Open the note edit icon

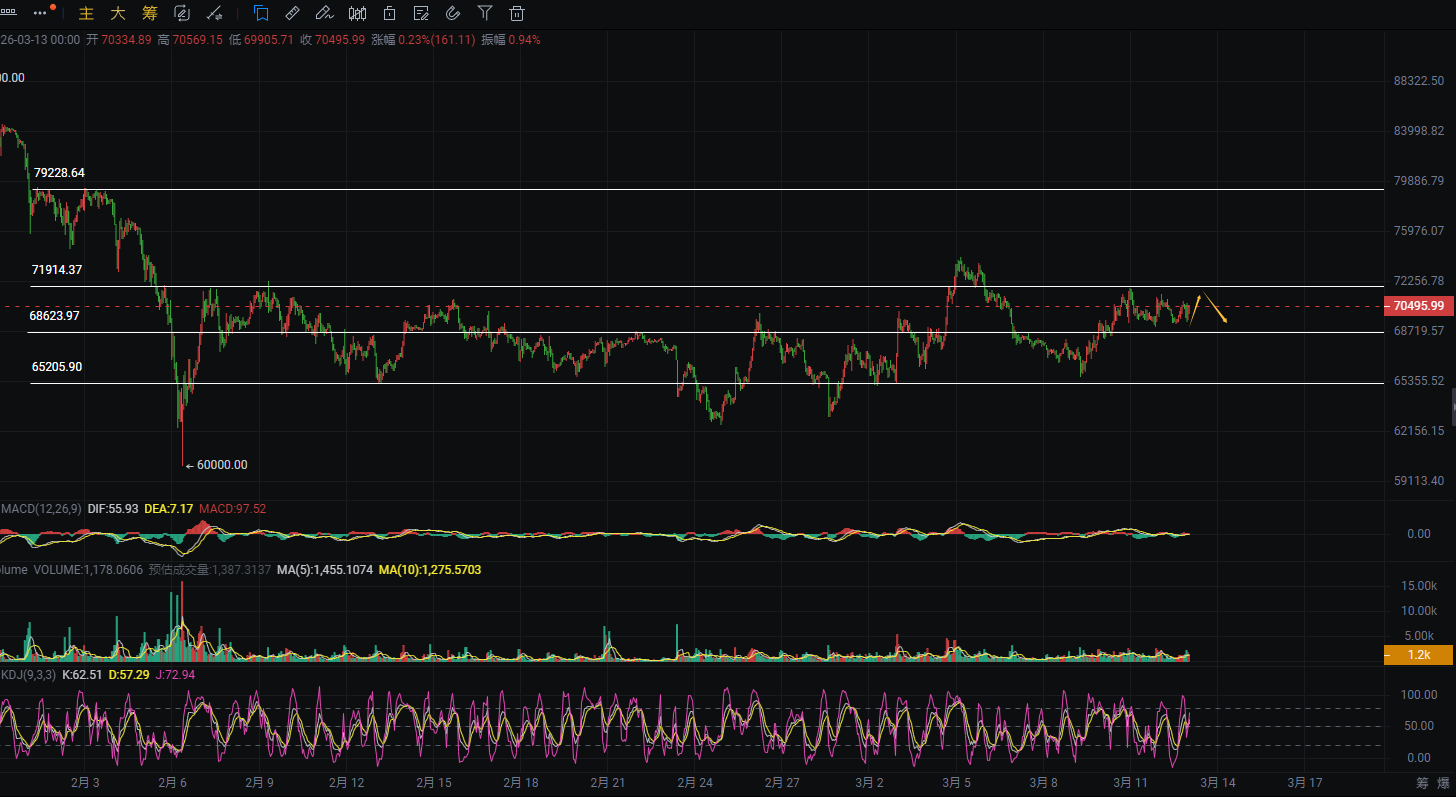click(x=421, y=13)
